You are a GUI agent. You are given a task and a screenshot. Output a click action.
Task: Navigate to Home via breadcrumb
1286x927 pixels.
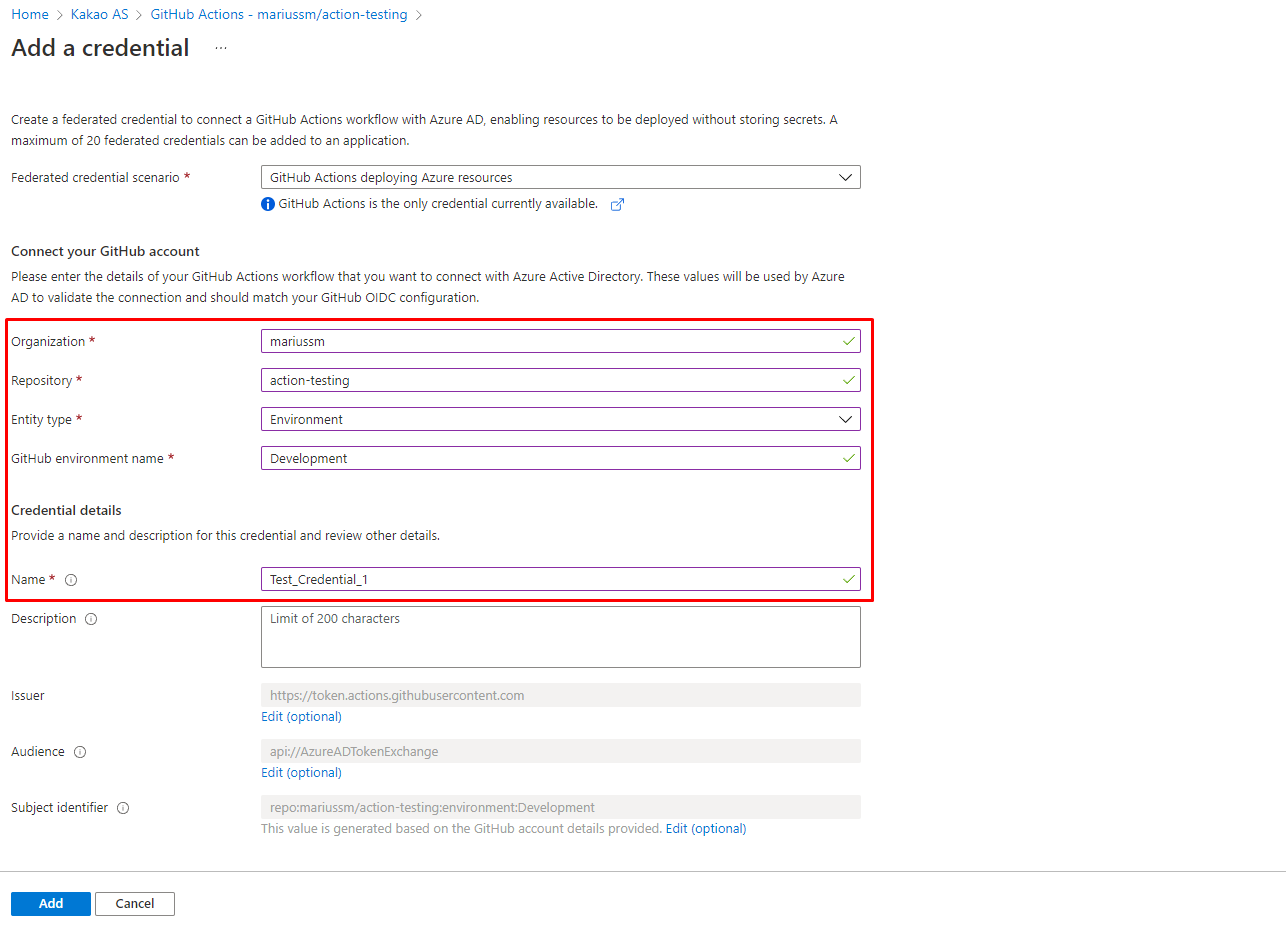(29, 14)
